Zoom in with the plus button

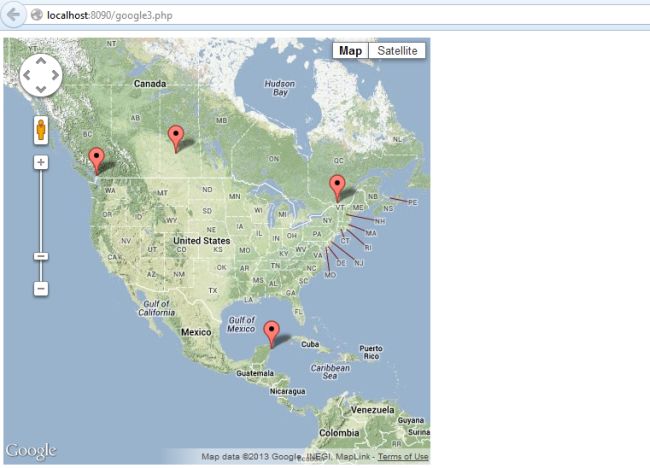41,162
